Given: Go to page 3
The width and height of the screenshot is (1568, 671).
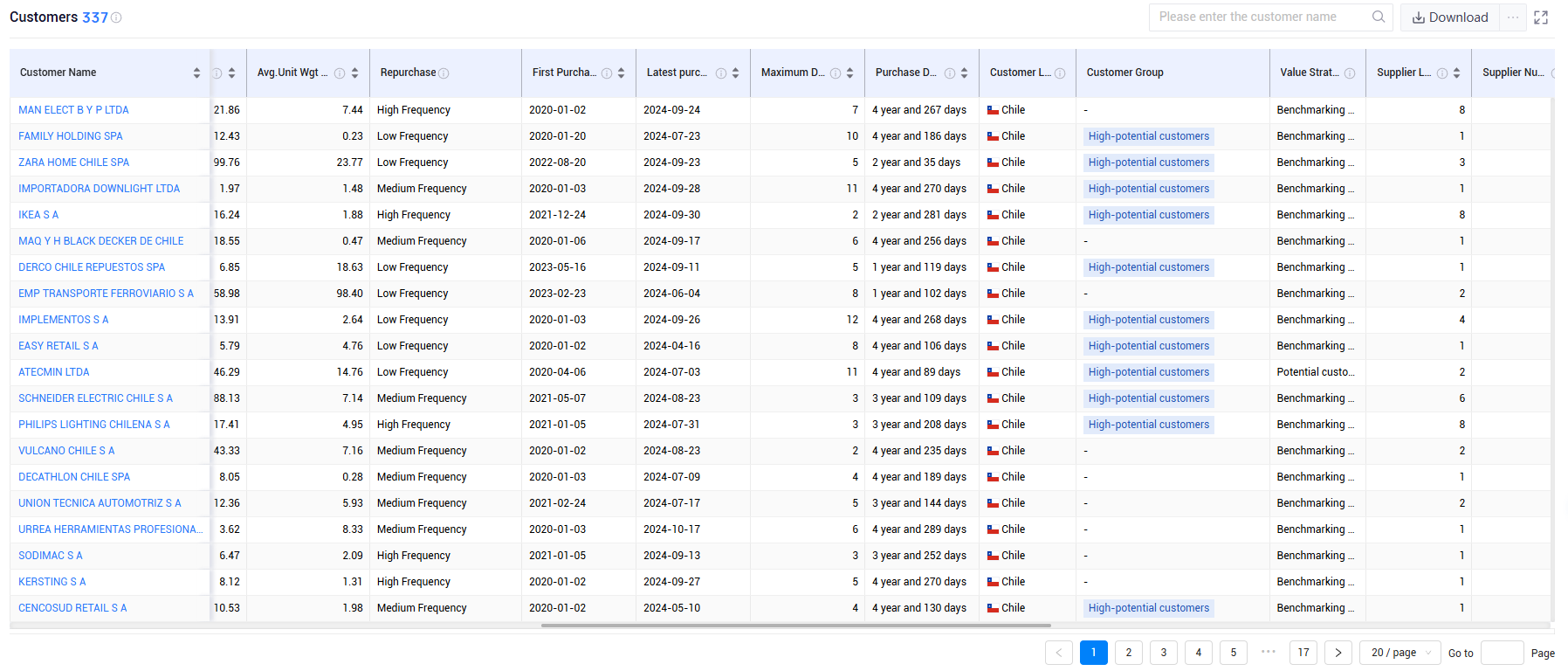Looking at the screenshot, I should [x=1164, y=653].
